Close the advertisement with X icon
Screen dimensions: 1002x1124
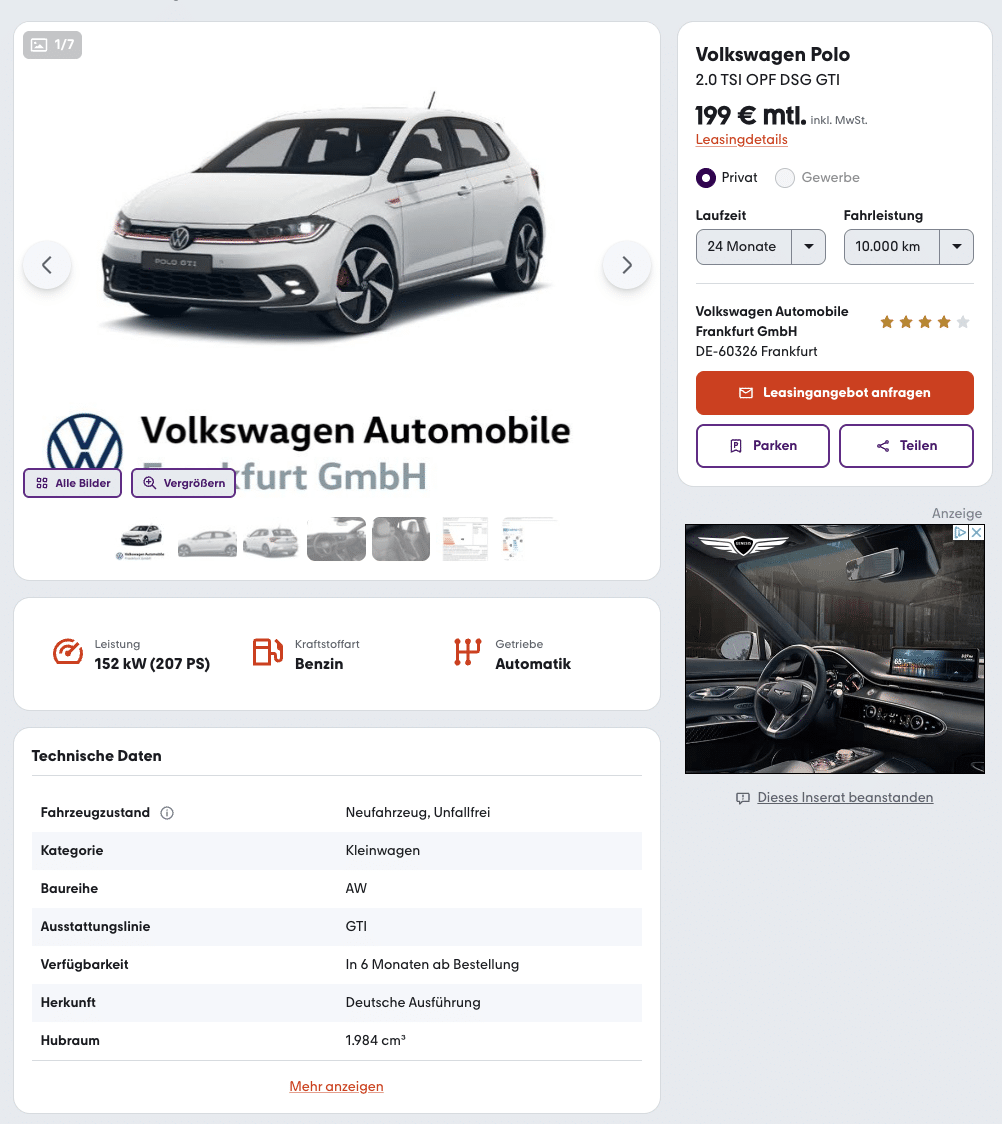(976, 533)
